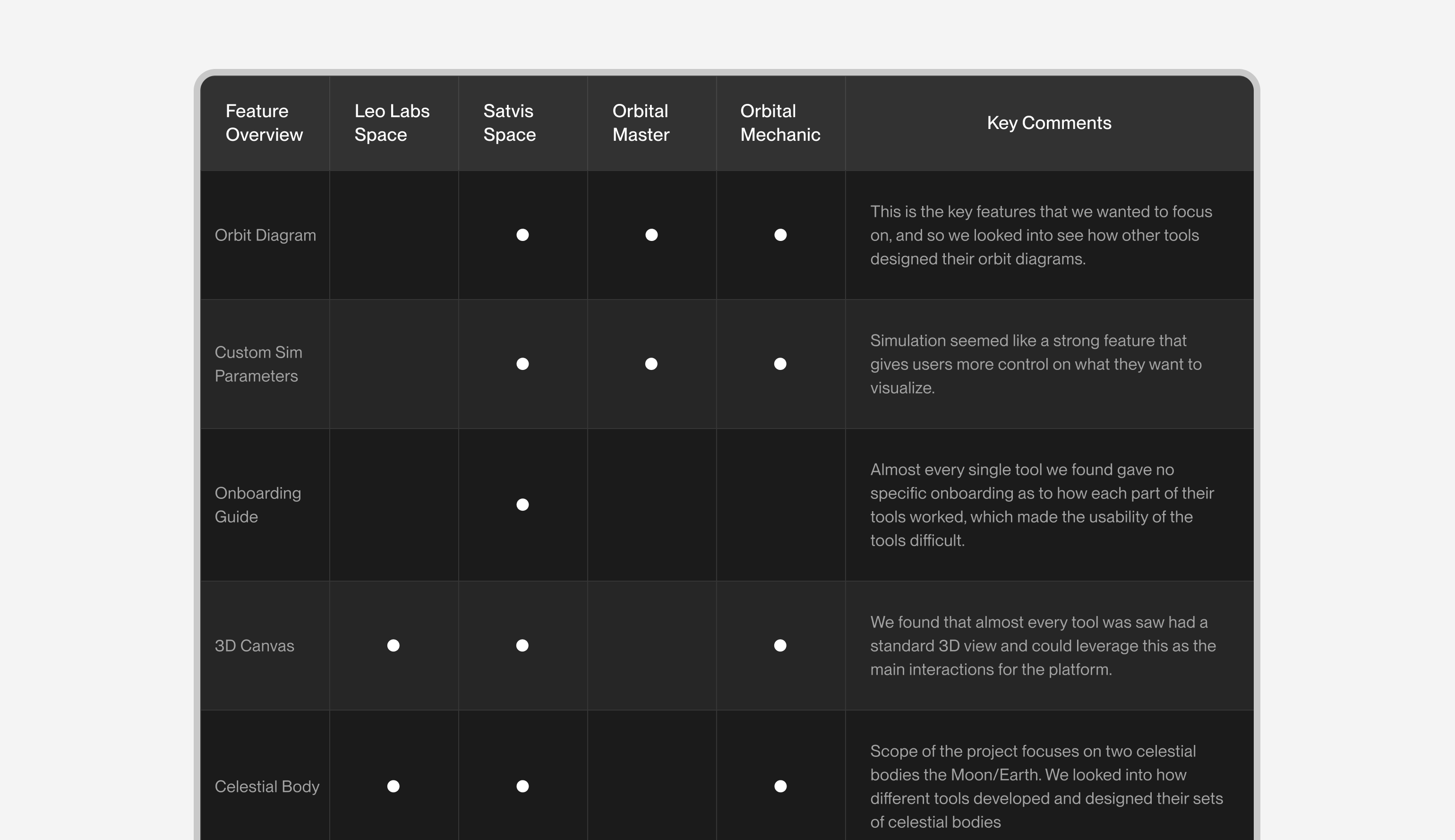1455x840 pixels.
Task: Click the Satvis Space dot for 3D Canvas
Action: pyautogui.click(x=522, y=645)
